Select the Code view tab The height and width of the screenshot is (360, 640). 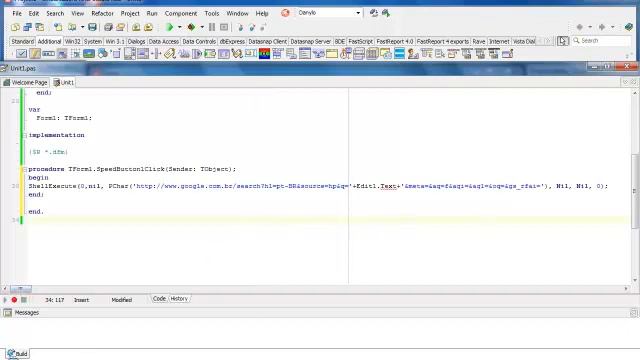[x=159, y=299]
